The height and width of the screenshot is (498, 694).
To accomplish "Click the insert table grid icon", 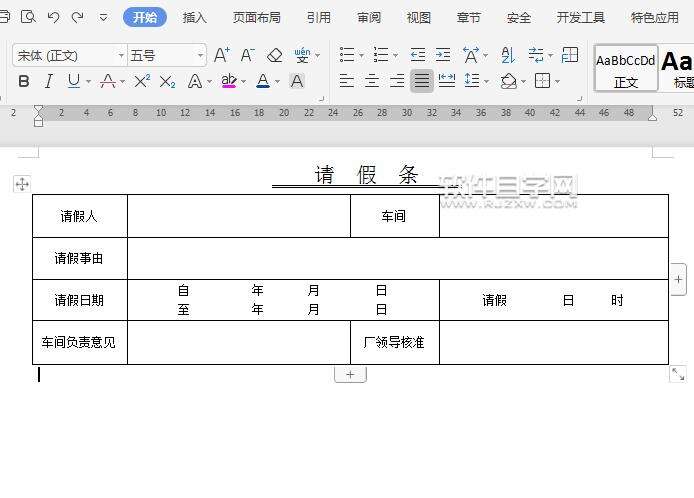I will click(x=570, y=55).
